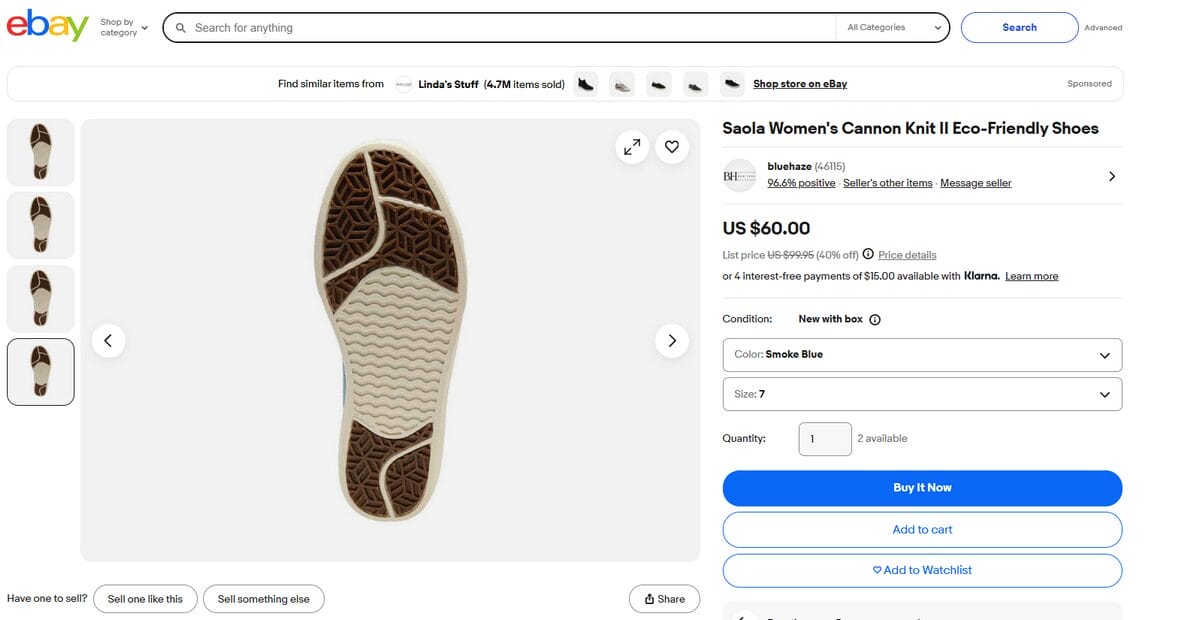Image resolution: width=1200 pixels, height=620 pixels.
Task: Visit the Seller's other items link
Action: [x=888, y=182]
